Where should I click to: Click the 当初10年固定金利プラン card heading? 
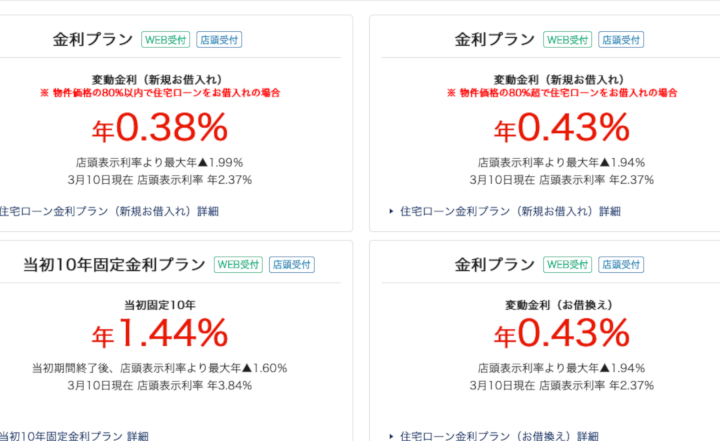tap(114, 265)
